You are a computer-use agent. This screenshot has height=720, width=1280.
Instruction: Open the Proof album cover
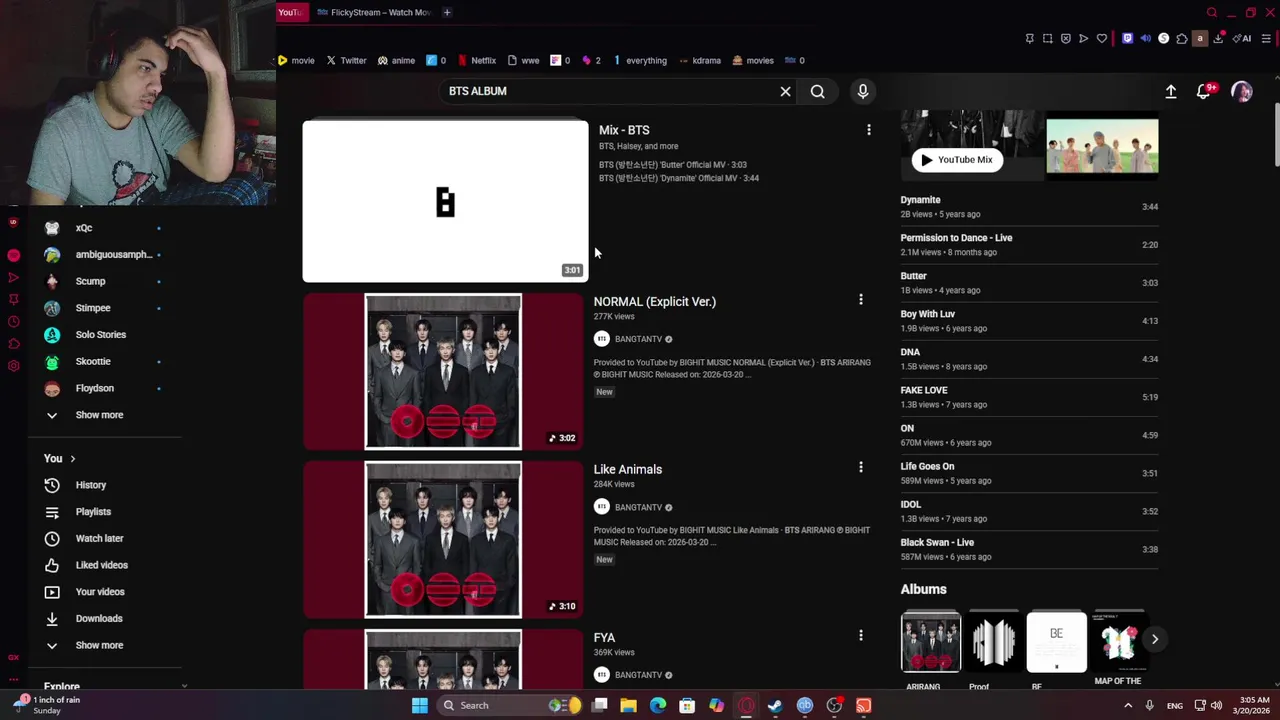coord(994,641)
